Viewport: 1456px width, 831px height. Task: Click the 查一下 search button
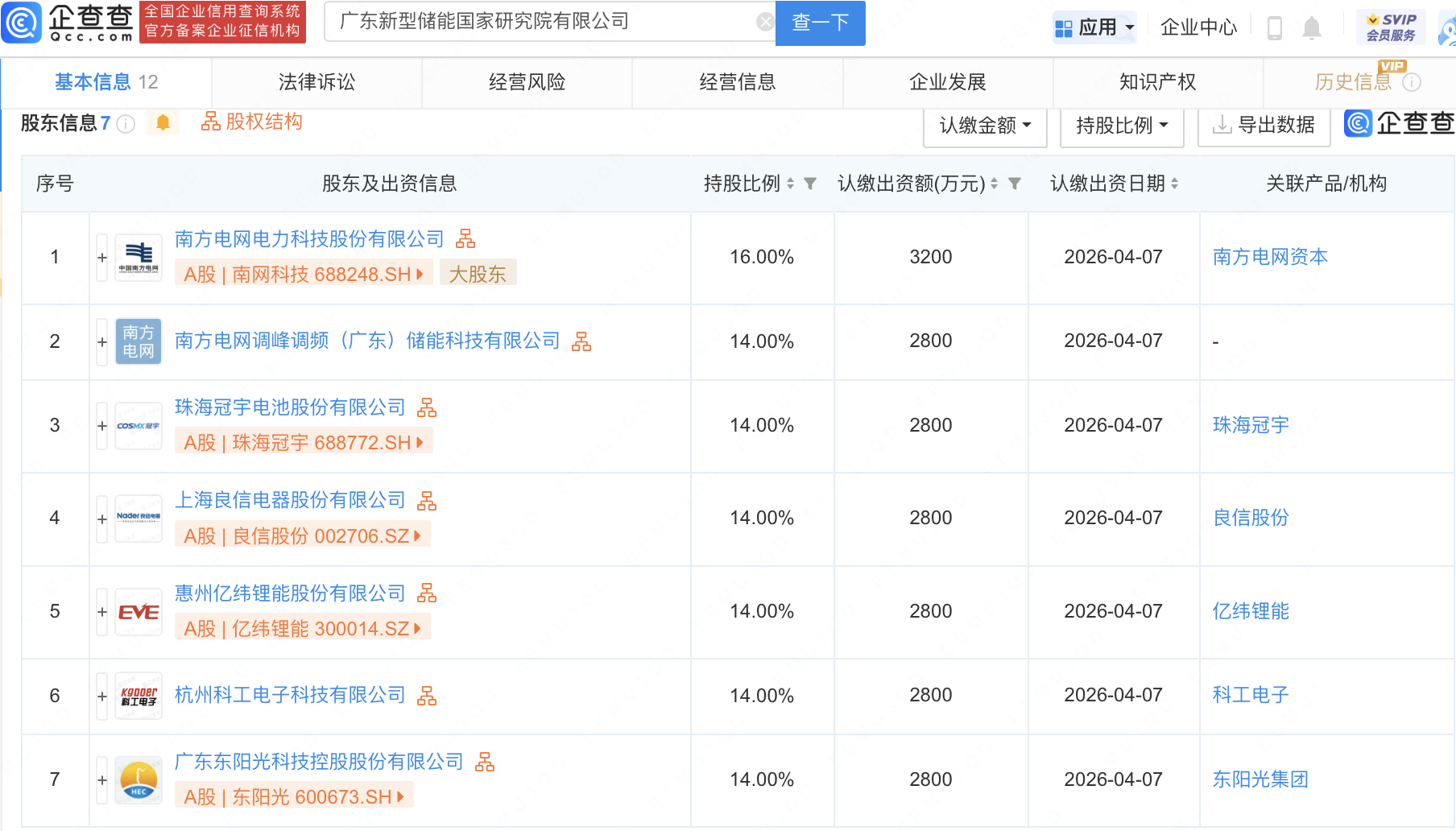[x=820, y=23]
